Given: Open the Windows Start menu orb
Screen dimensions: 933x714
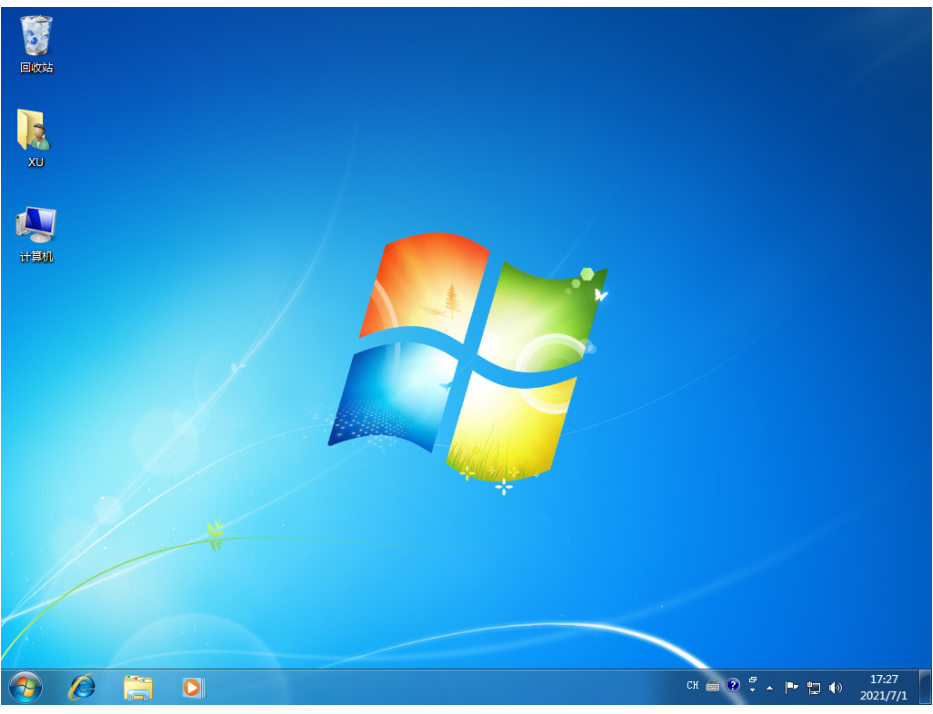Looking at the screenshot, I should pos(25,687).
